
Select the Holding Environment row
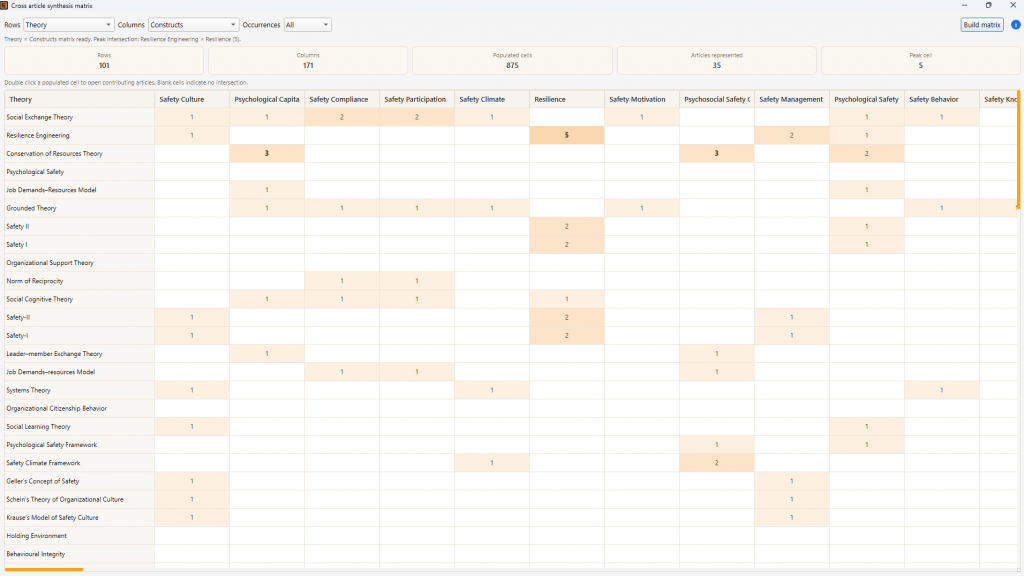(80, 536)
